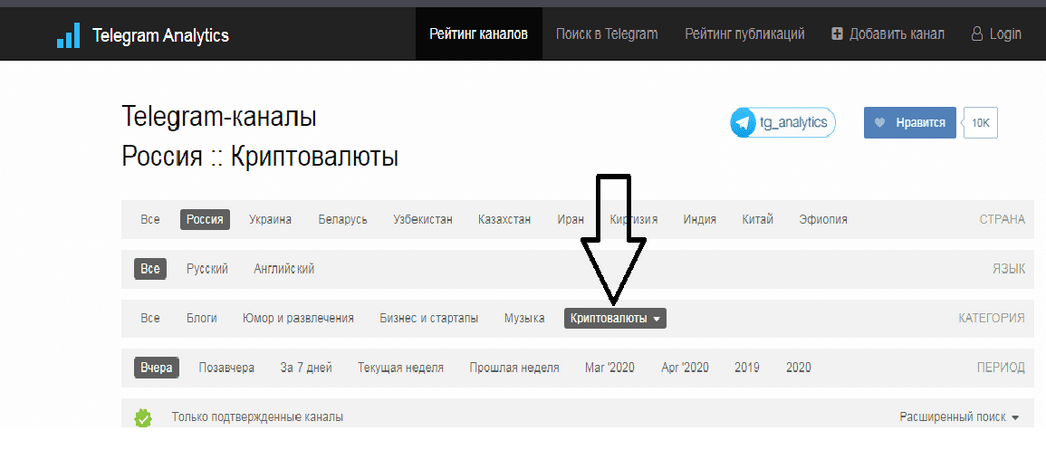Choose the Музыка category

(524, 319)
